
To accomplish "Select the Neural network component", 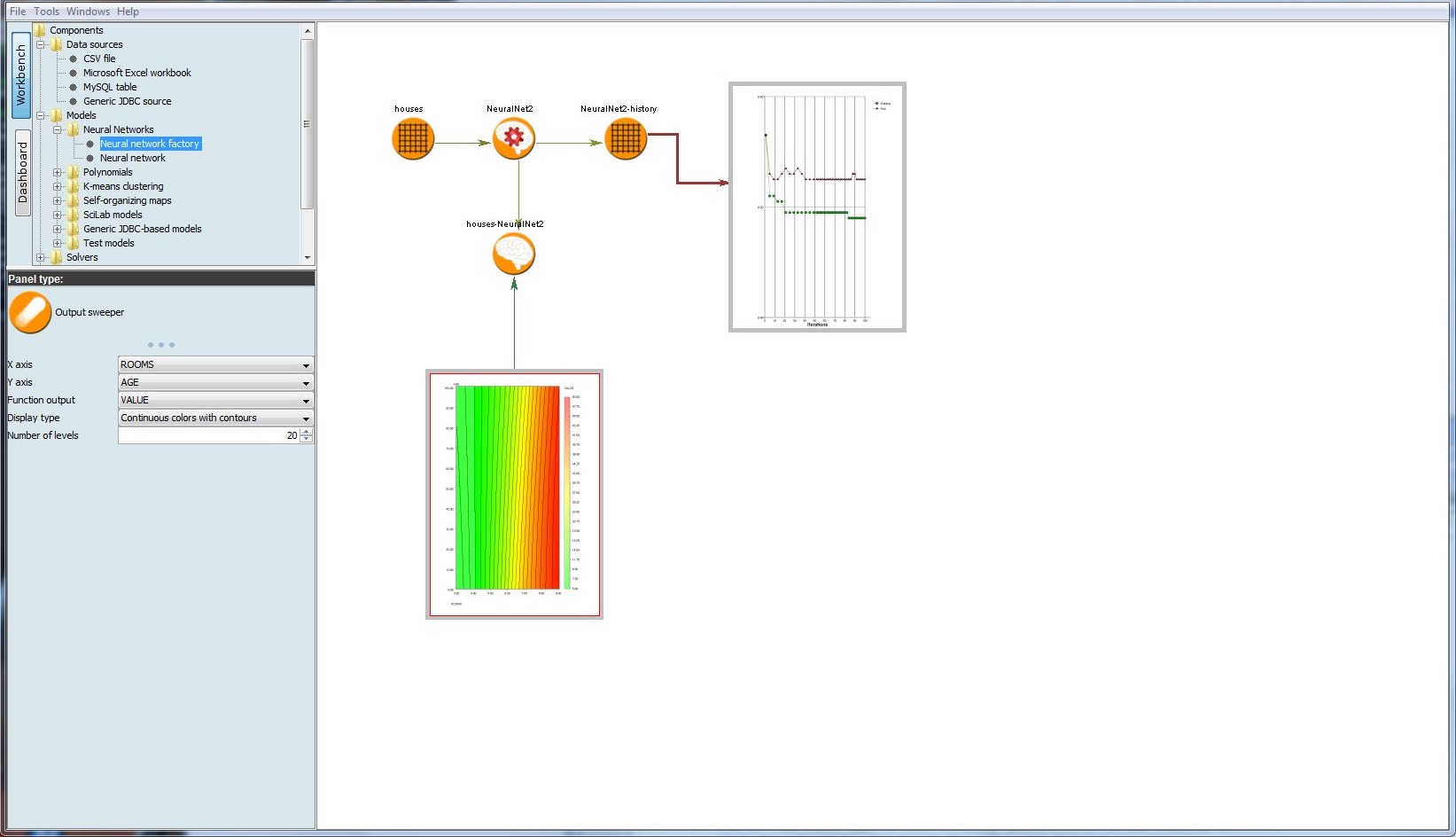I will 132,157.
